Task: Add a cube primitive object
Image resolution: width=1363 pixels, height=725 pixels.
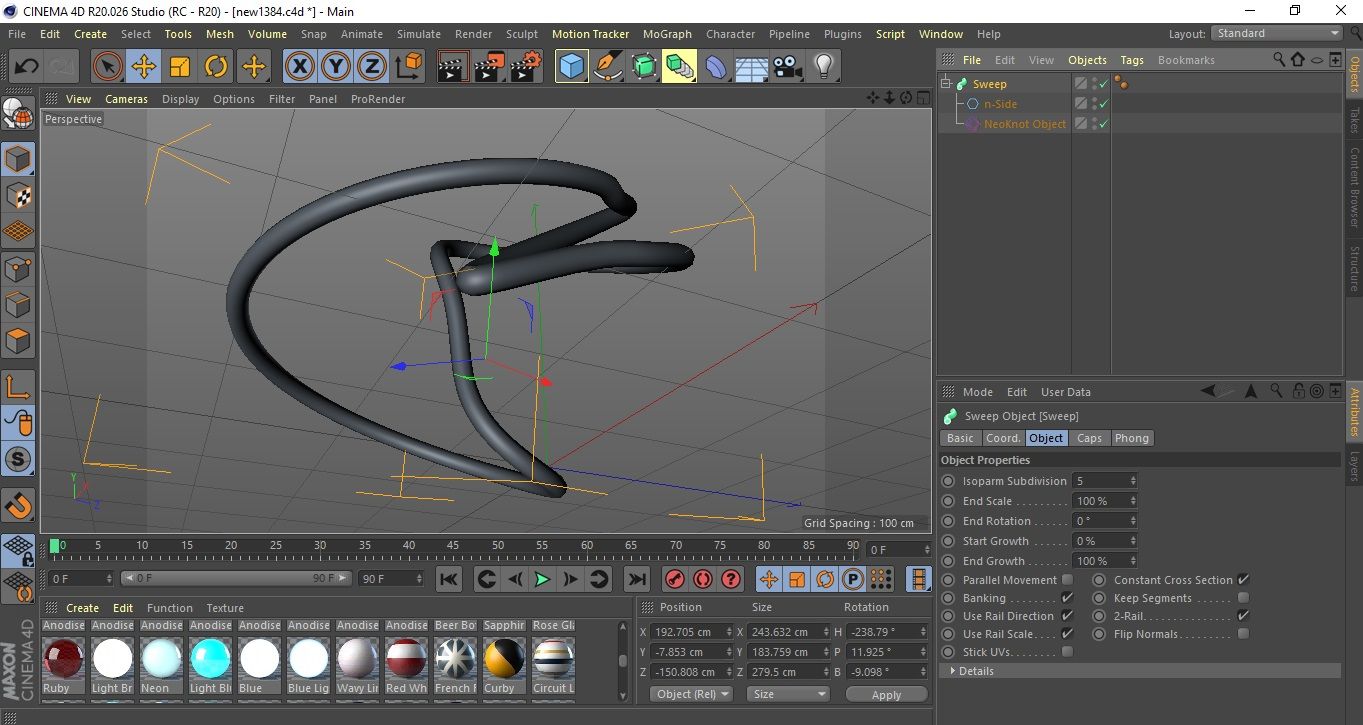Action: 572,67
